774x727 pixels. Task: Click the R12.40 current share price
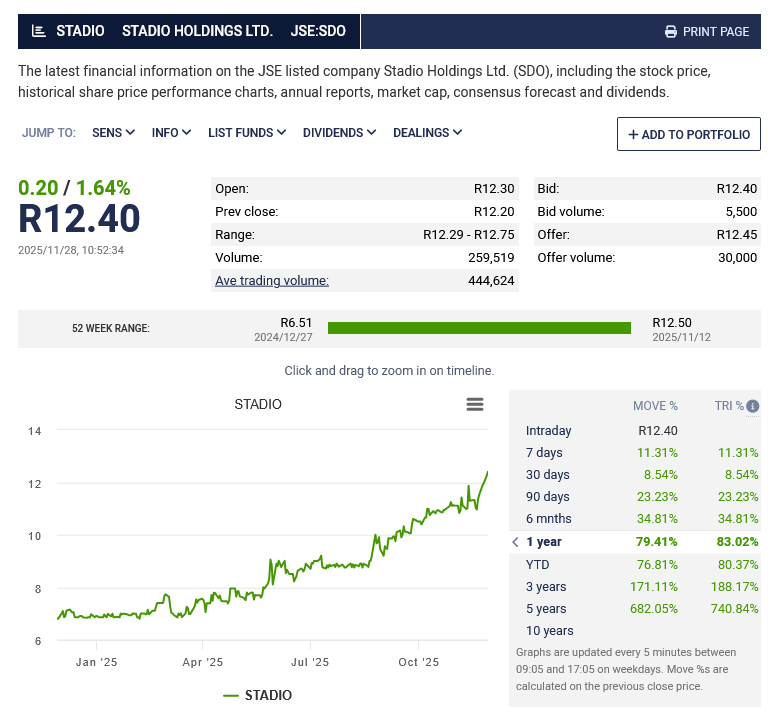tap(79, 219)
